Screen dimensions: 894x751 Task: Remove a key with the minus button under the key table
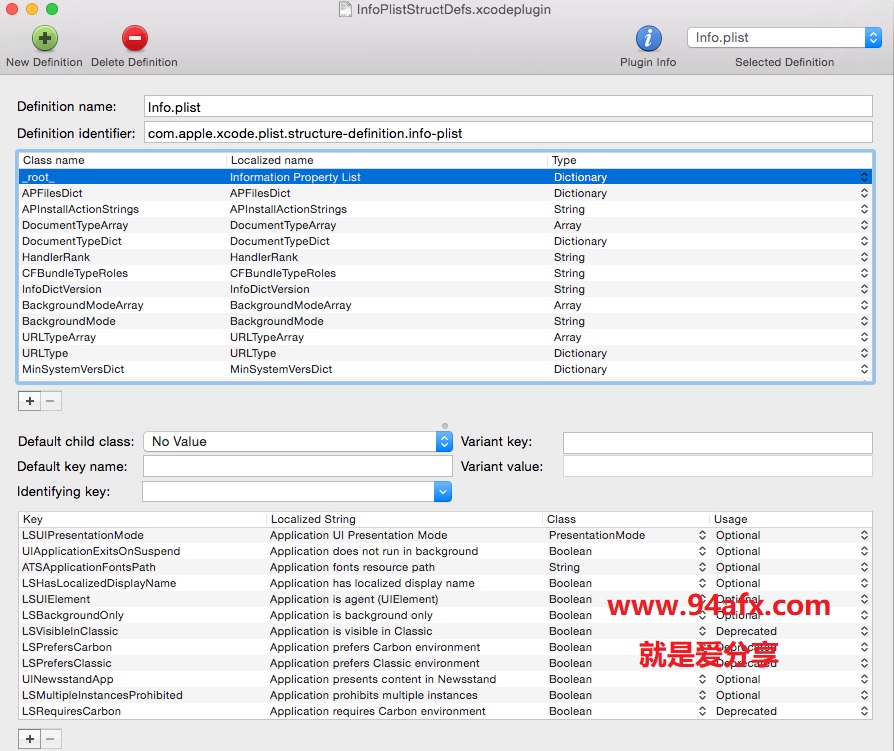pos(51,739)
